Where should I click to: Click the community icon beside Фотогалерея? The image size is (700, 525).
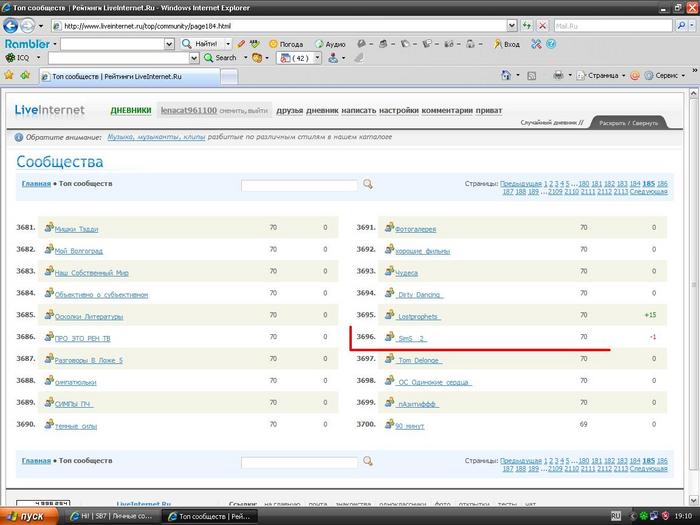coord(389,227)
